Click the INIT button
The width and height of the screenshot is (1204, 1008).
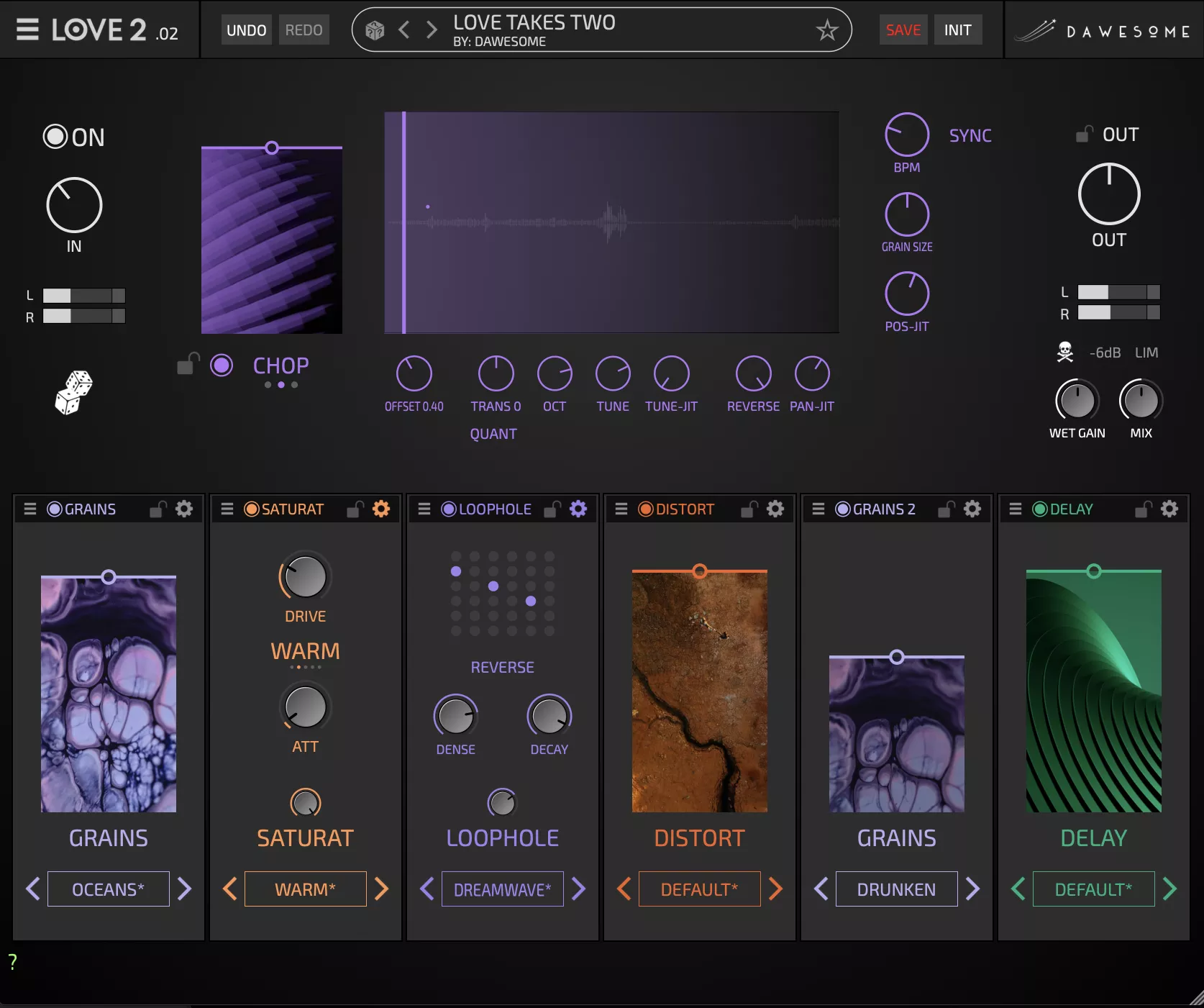point(957,29)
